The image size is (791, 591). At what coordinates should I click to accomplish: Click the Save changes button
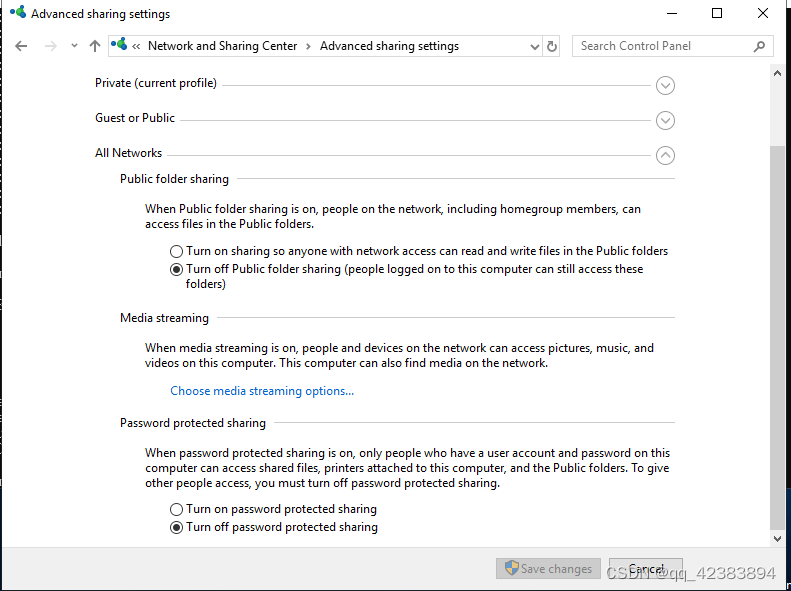pos(548,569)
